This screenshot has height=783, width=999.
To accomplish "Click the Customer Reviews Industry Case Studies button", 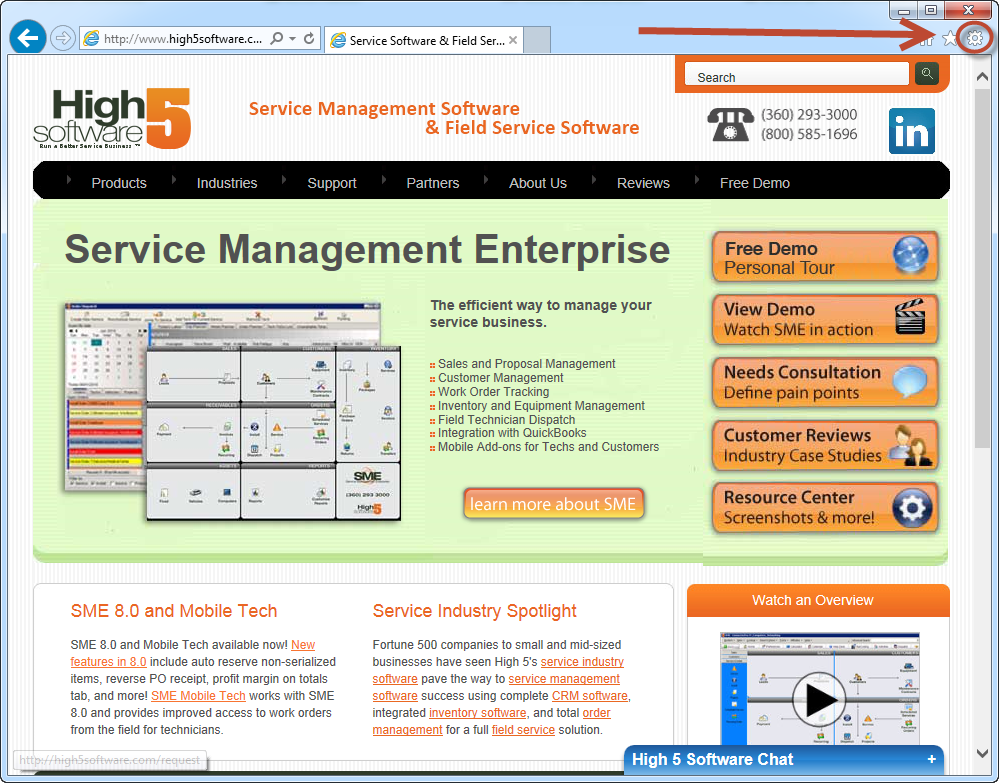I will [825, 445].
